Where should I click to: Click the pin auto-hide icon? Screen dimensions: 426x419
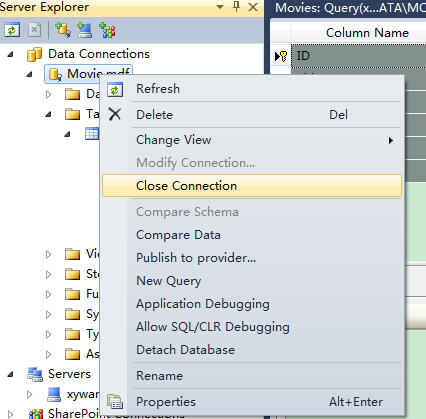point(236,7)
